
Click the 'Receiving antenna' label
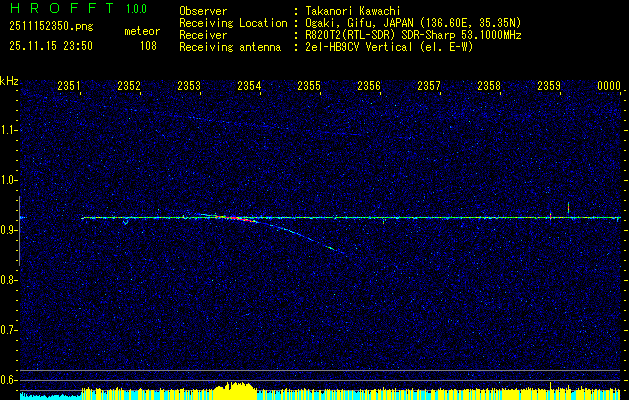(230, 47)
